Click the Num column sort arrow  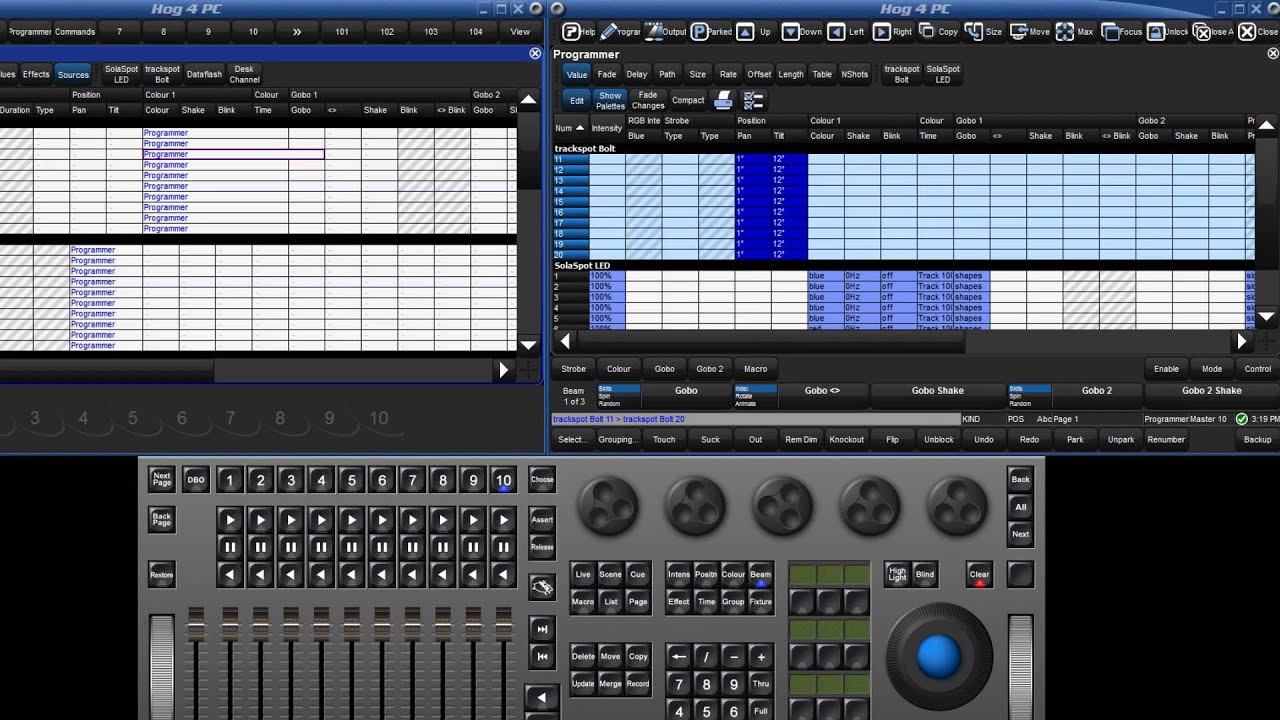pos(580,128)
